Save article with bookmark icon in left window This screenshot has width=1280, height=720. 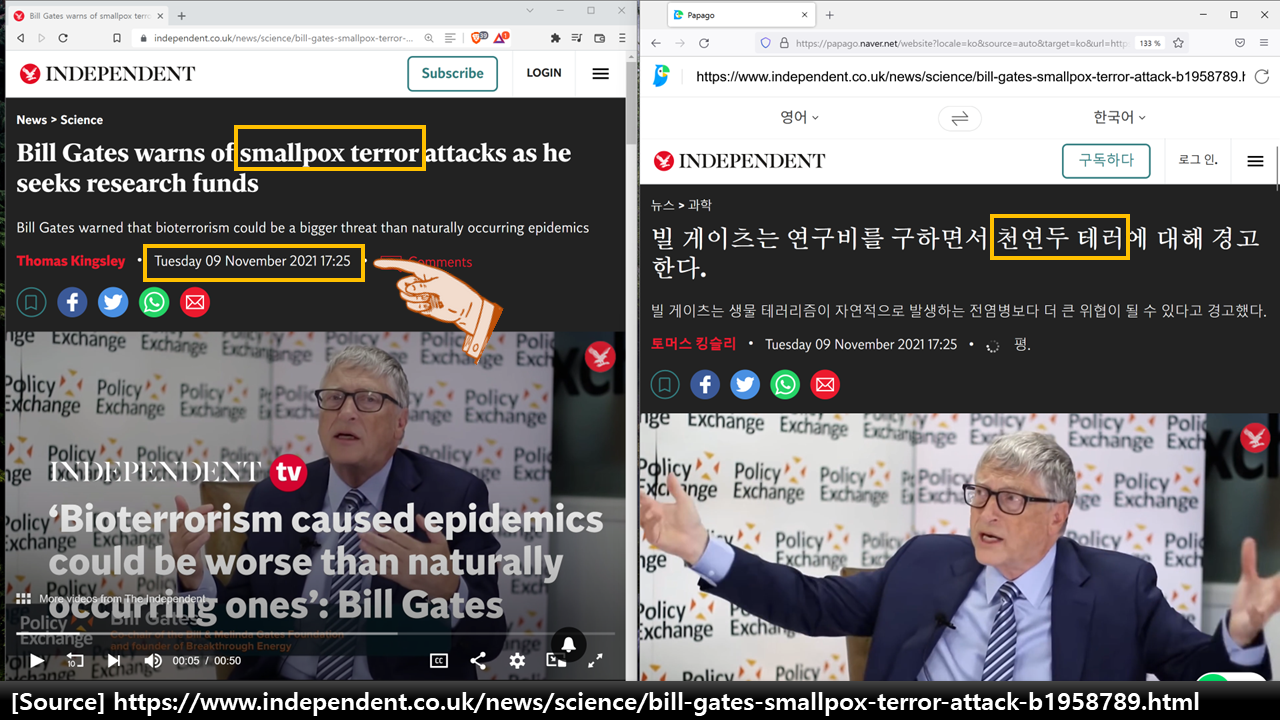click(31, 302)
